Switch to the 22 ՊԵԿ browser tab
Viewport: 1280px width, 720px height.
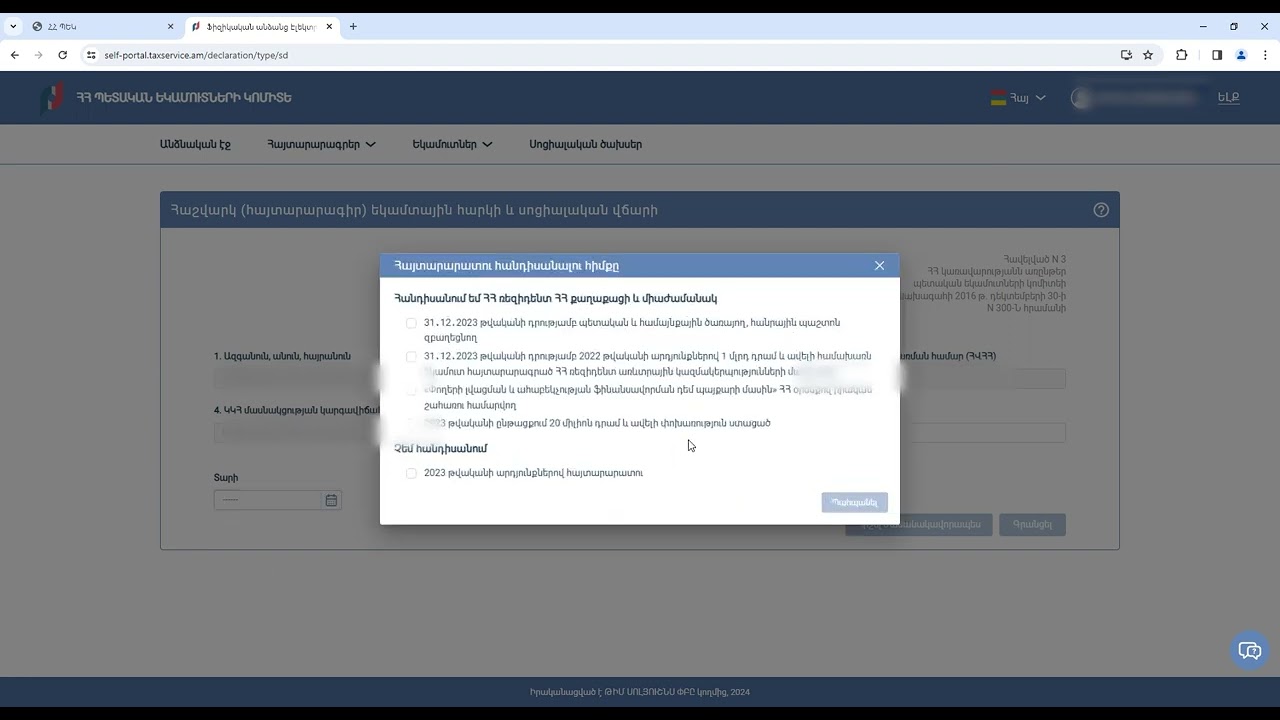pyautogui.click(x=100, y=27)
